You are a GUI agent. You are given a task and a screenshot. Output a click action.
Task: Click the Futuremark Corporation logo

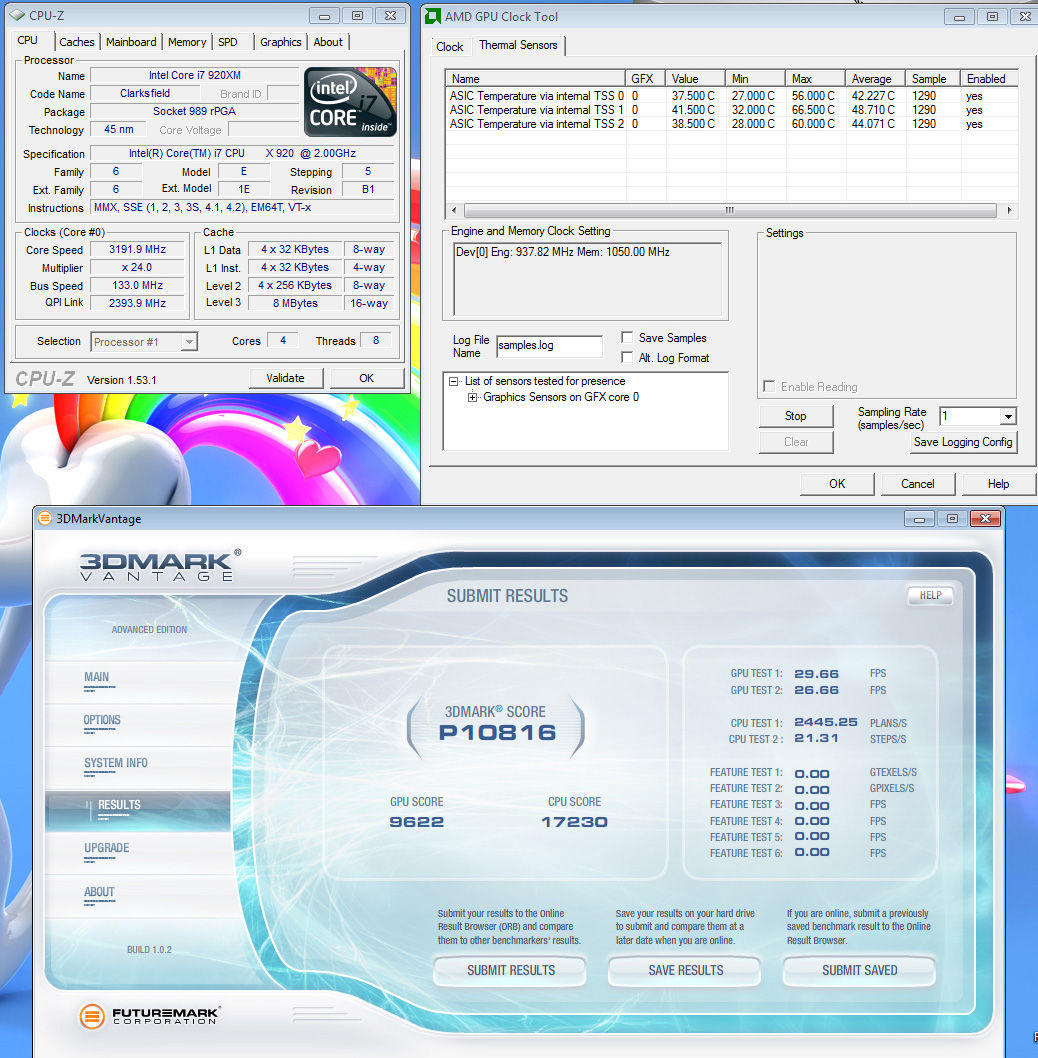pyautogui.click(x=150, y=1015)
